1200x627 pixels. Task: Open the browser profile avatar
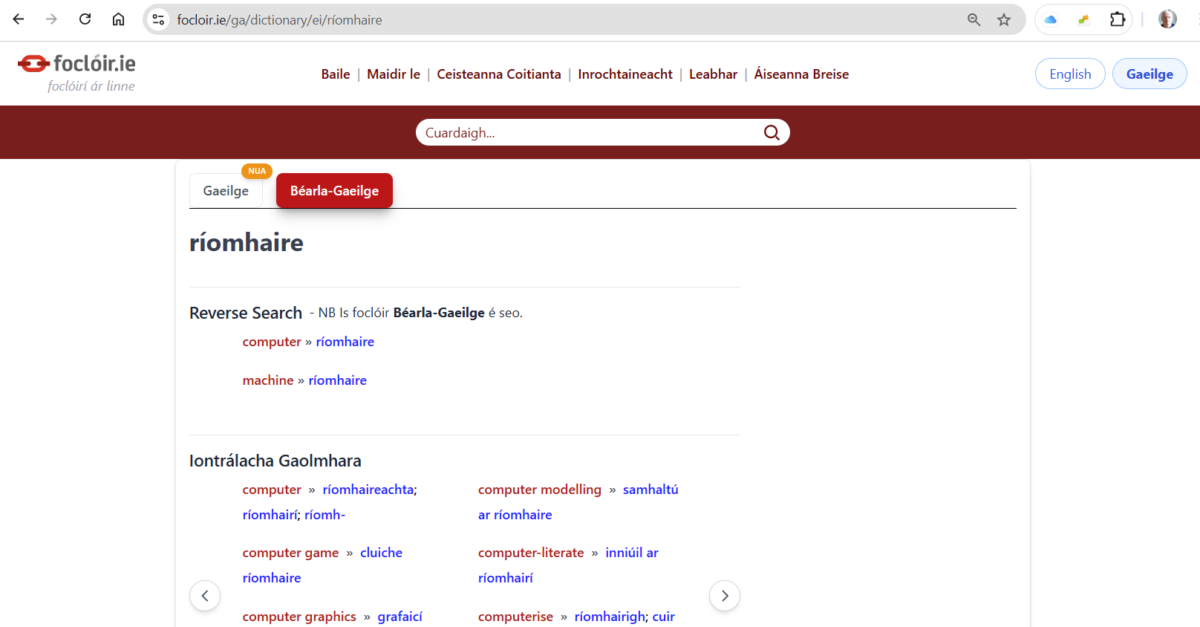1167,19
